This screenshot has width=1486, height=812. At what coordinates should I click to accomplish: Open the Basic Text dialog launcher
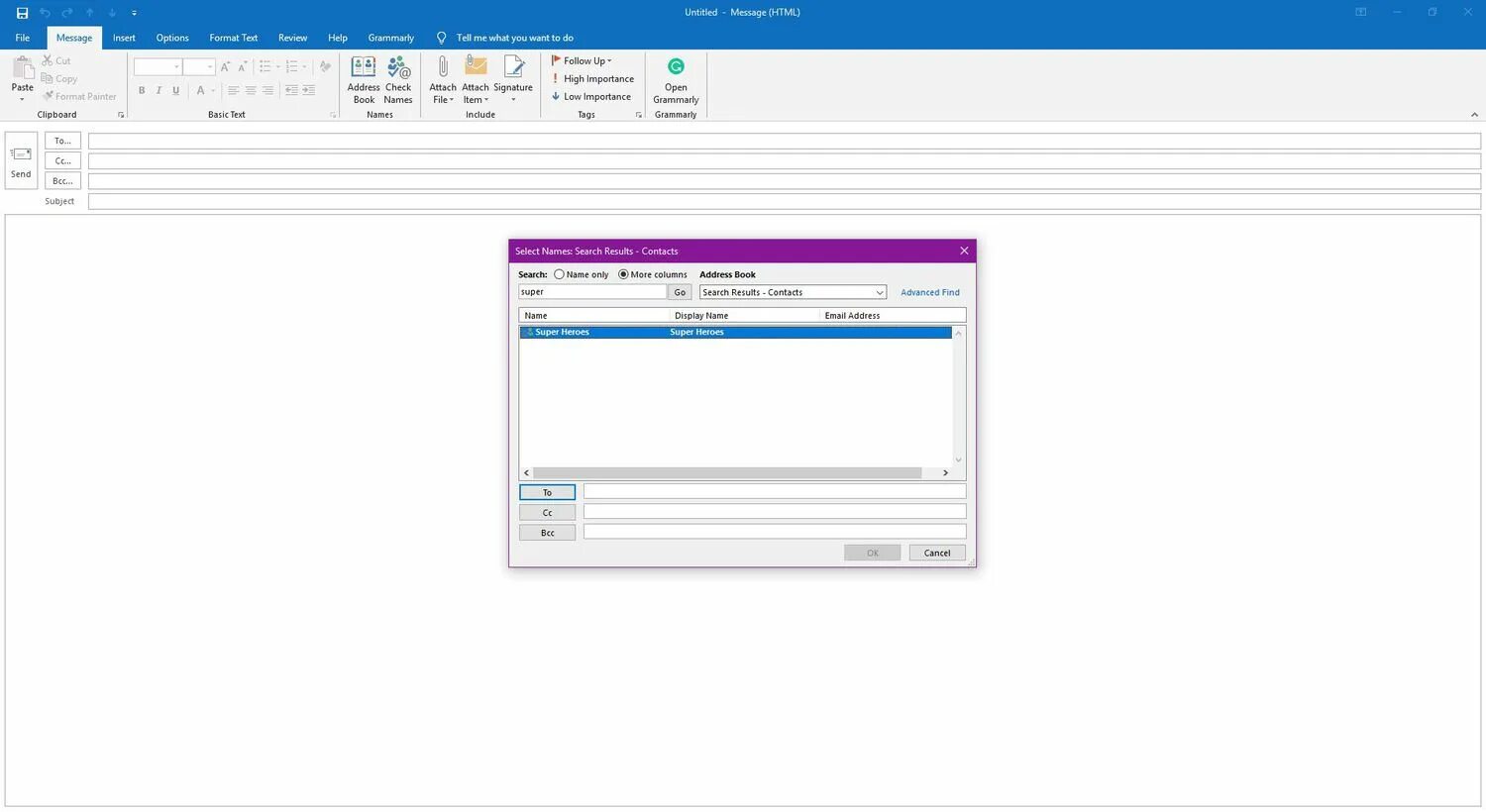click(333, 115)
